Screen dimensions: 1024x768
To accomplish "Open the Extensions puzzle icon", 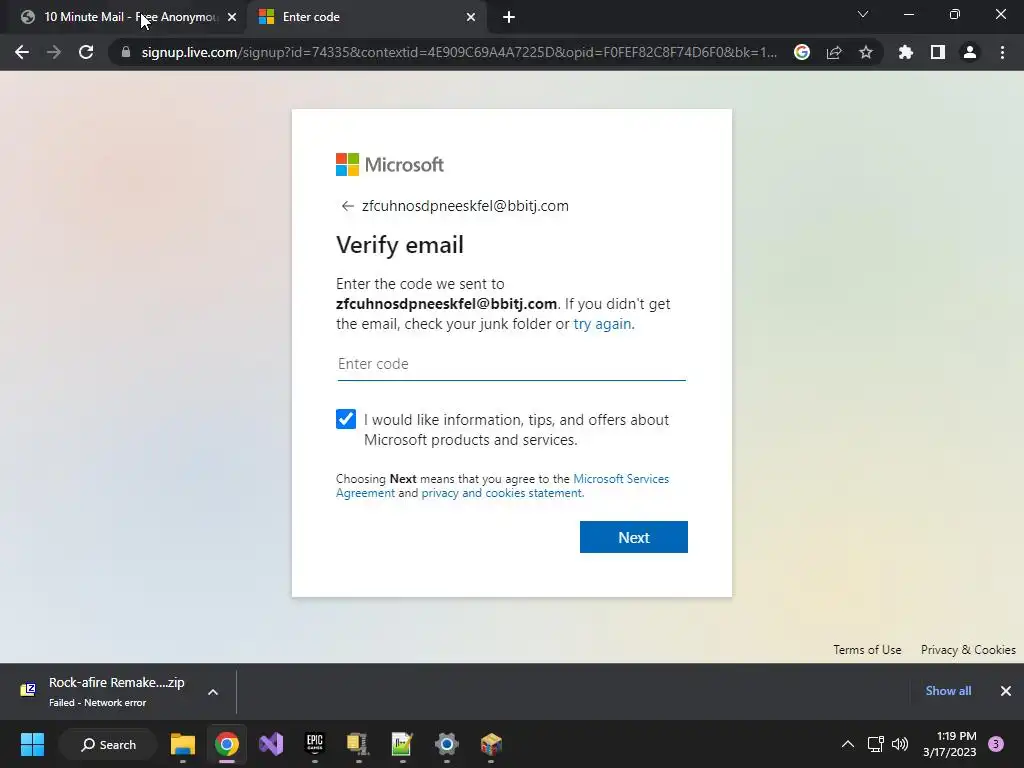I will pos(906,52).
